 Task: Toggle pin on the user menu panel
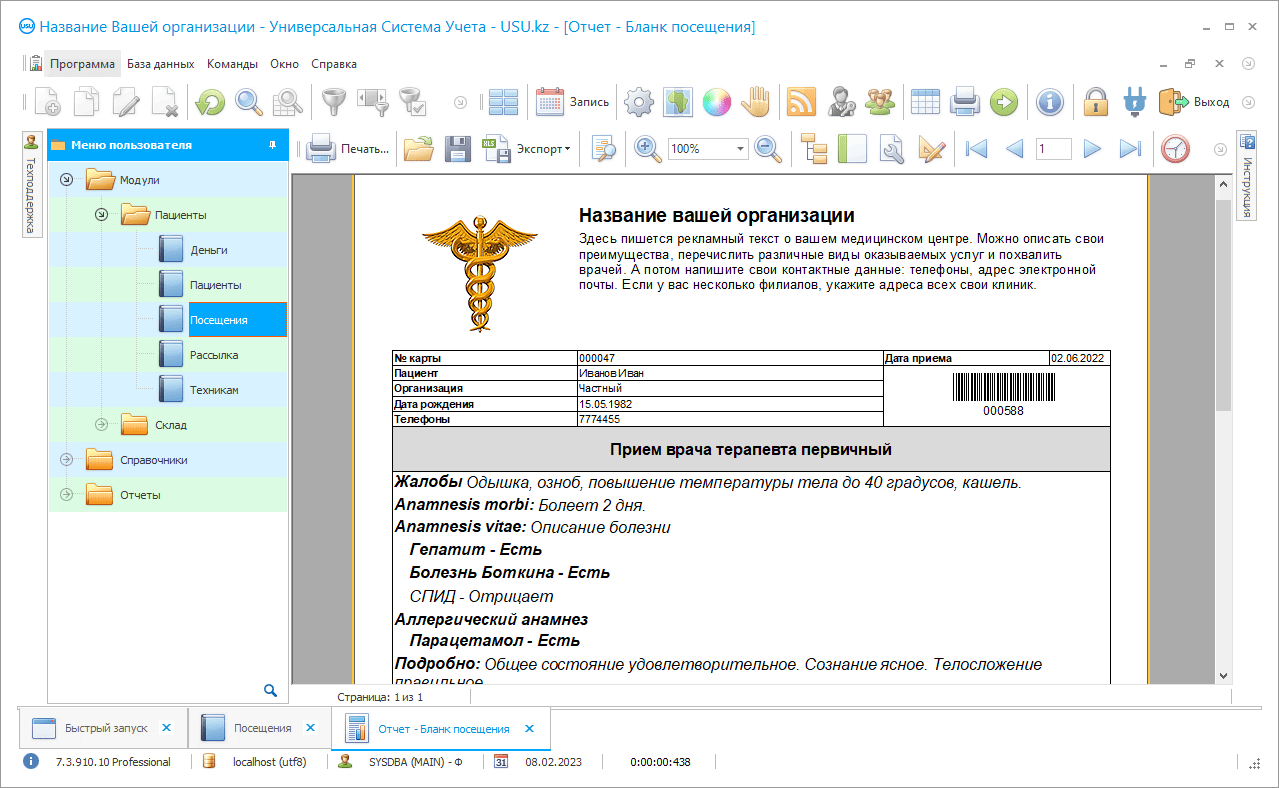(272, 145)
